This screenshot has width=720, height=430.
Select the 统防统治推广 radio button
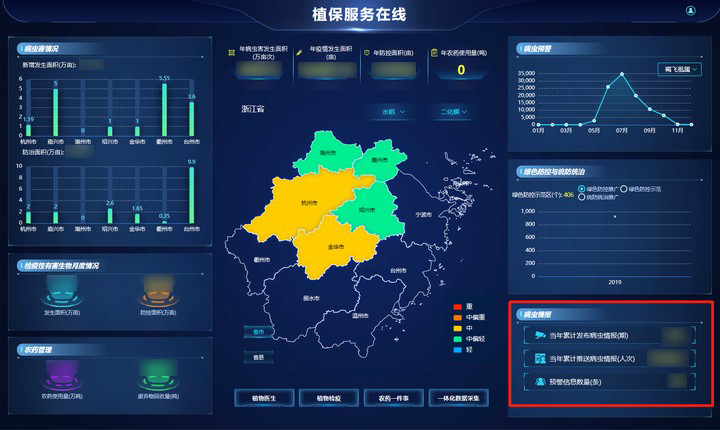tap(582, 197)
